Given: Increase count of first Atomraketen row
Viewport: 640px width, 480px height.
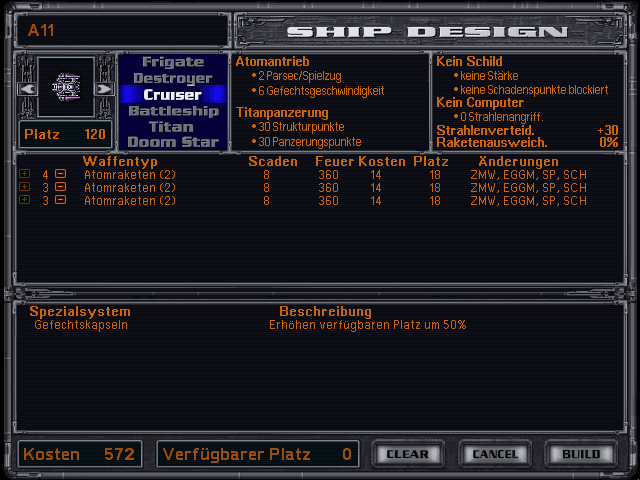Looking at the screenshot, I should pos(24,175).
